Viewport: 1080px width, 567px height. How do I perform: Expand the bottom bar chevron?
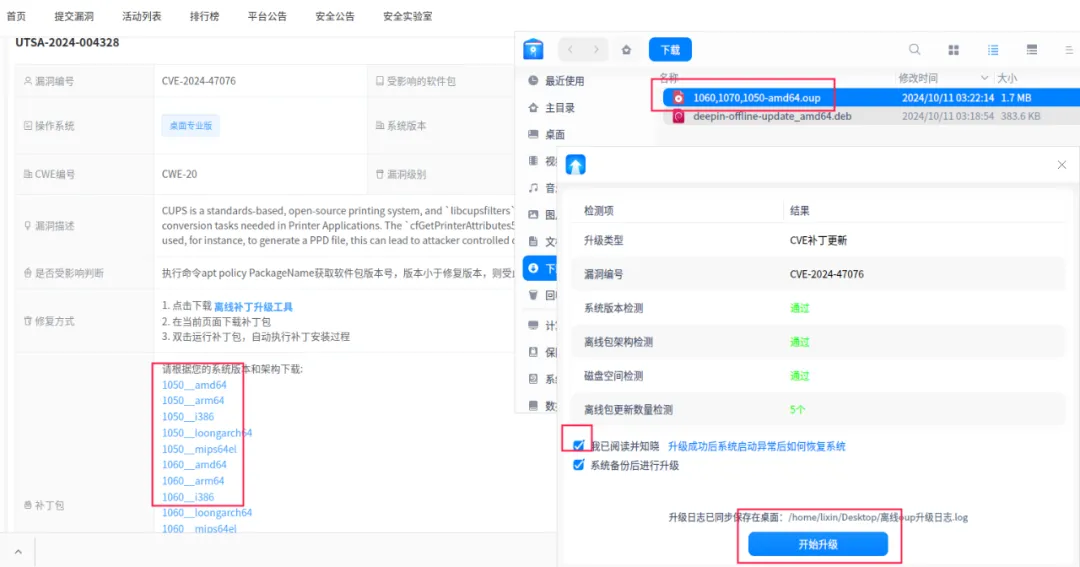pyautogui.click(x=18, y=552)
